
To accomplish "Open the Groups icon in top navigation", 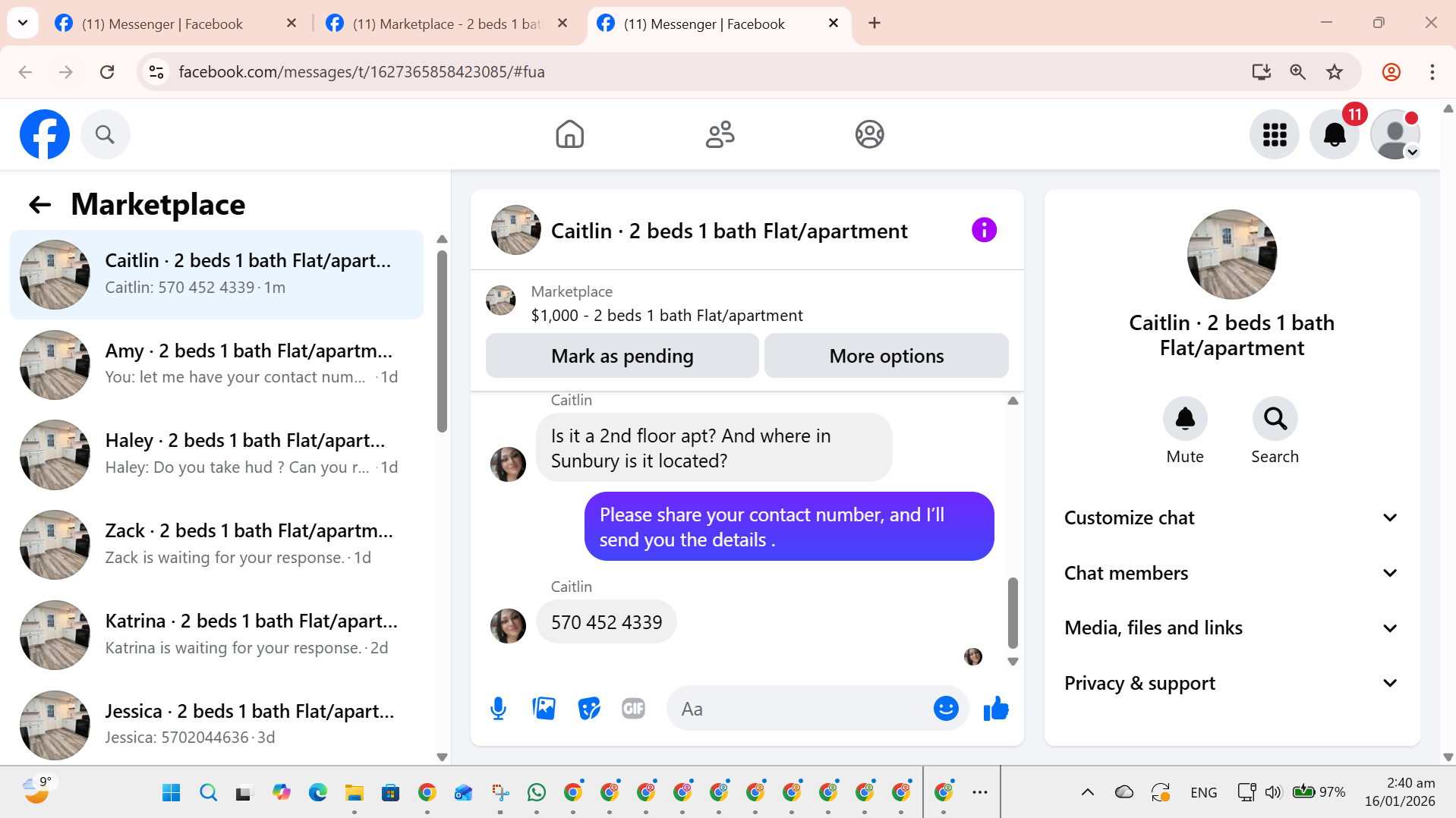I will coord(869,134).
